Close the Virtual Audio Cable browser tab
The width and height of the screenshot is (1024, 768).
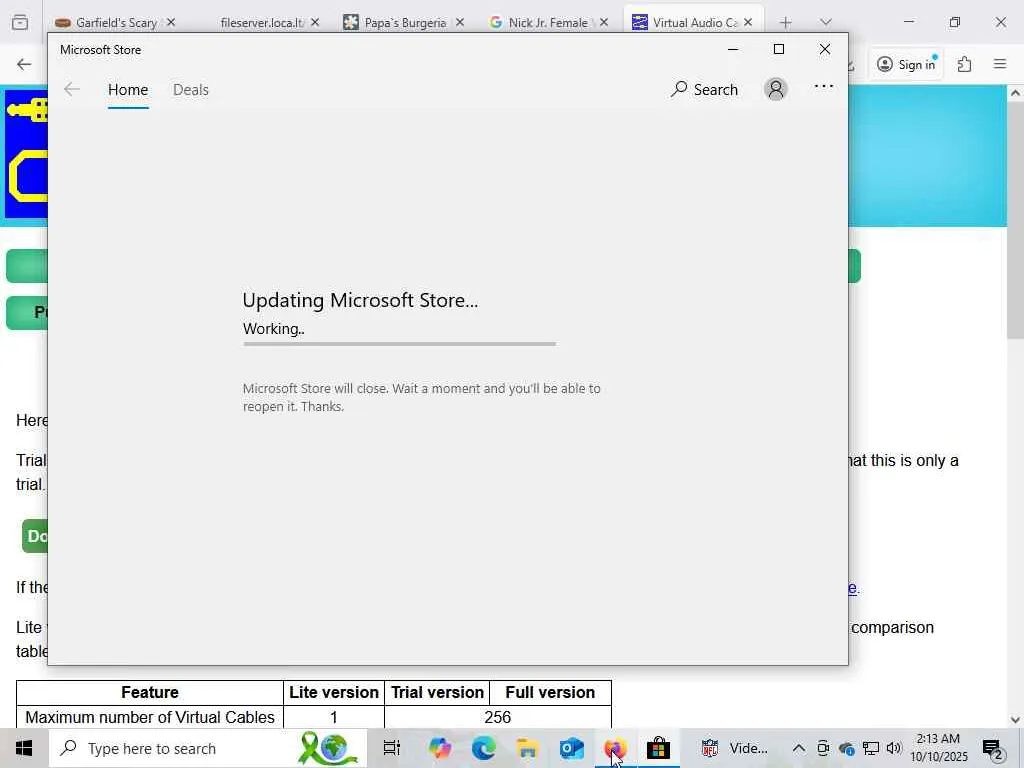[x=748, y=22]
